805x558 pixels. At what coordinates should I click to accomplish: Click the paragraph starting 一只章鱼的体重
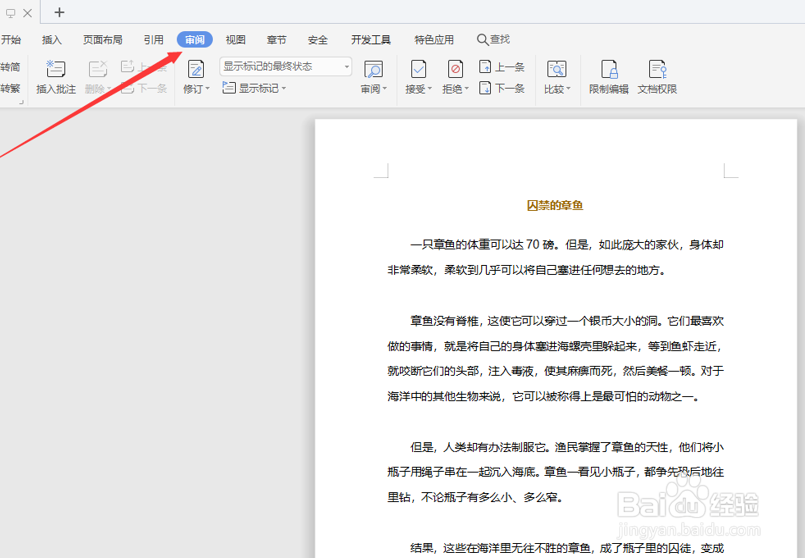(555, 257)
